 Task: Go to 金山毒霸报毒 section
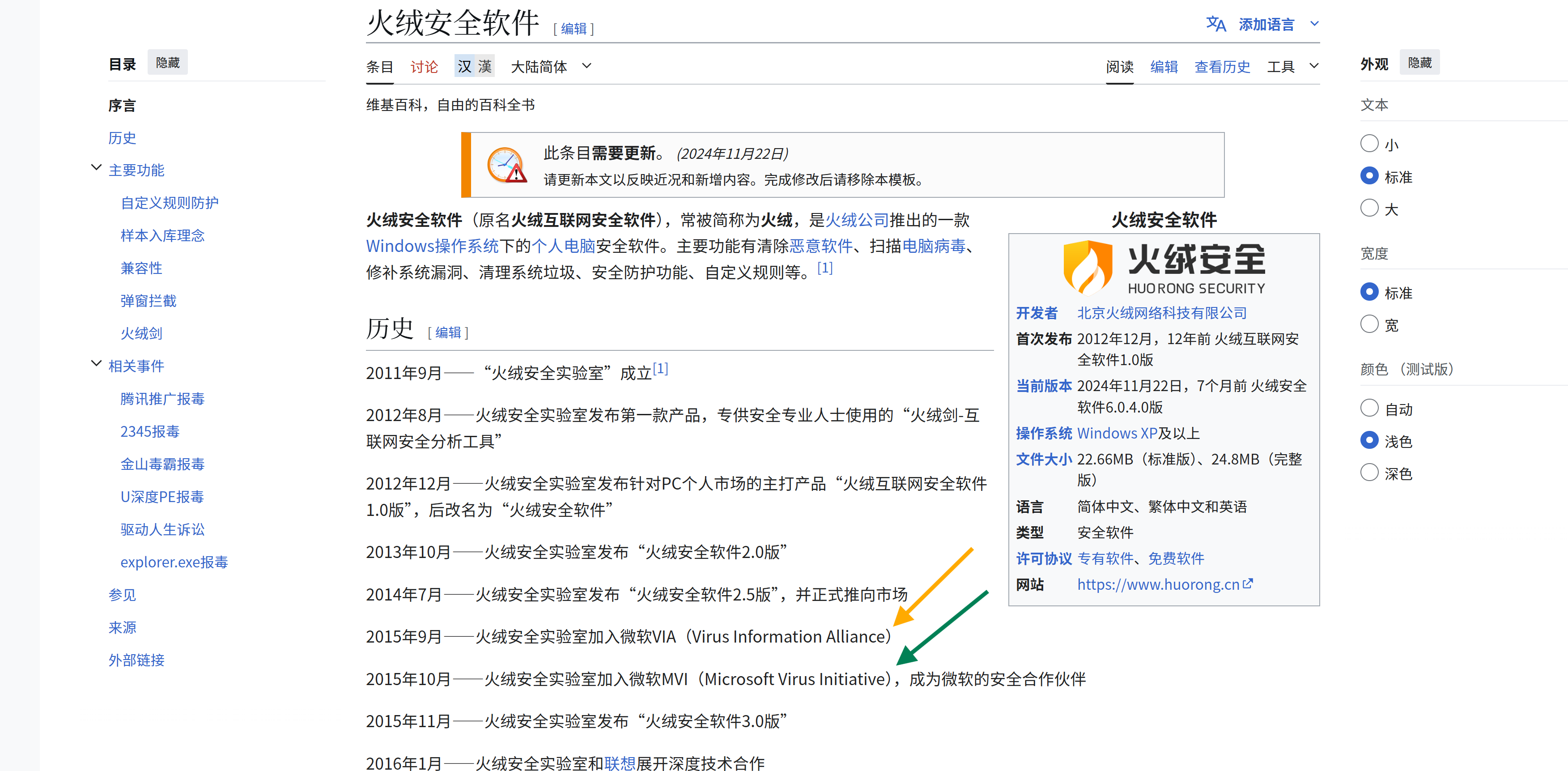coord(162,464)
